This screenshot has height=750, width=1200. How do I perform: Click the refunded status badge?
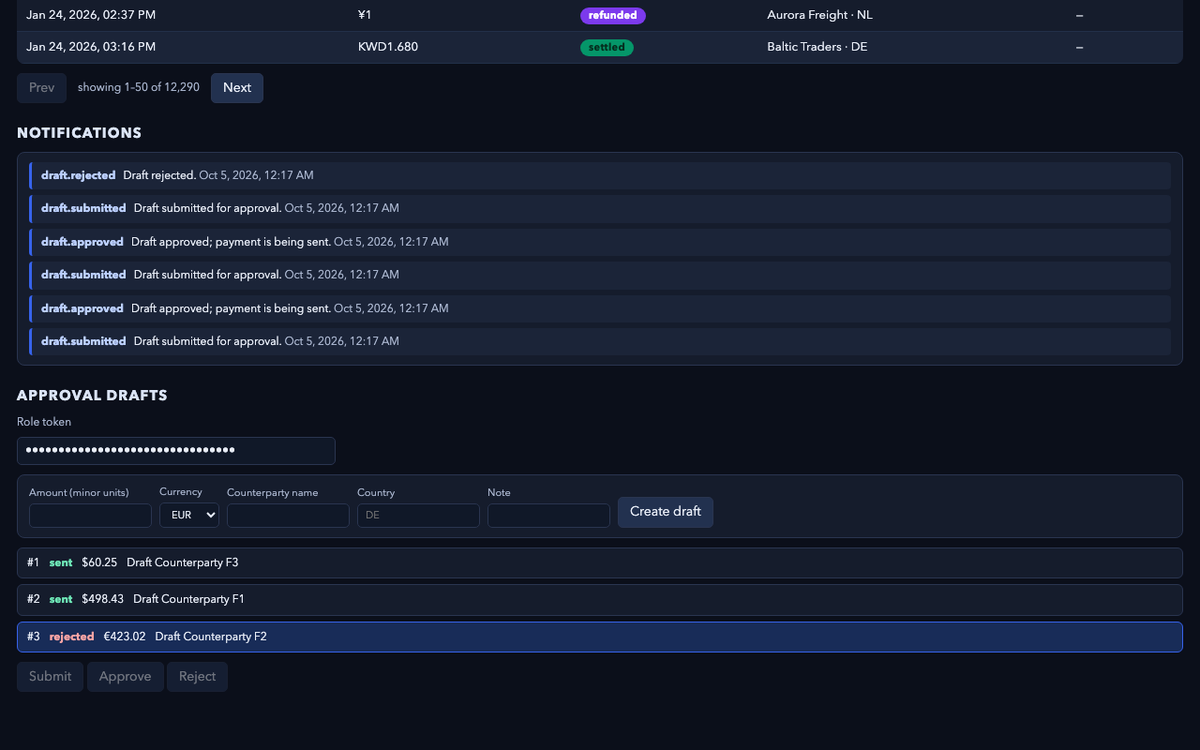coord(613,16)
